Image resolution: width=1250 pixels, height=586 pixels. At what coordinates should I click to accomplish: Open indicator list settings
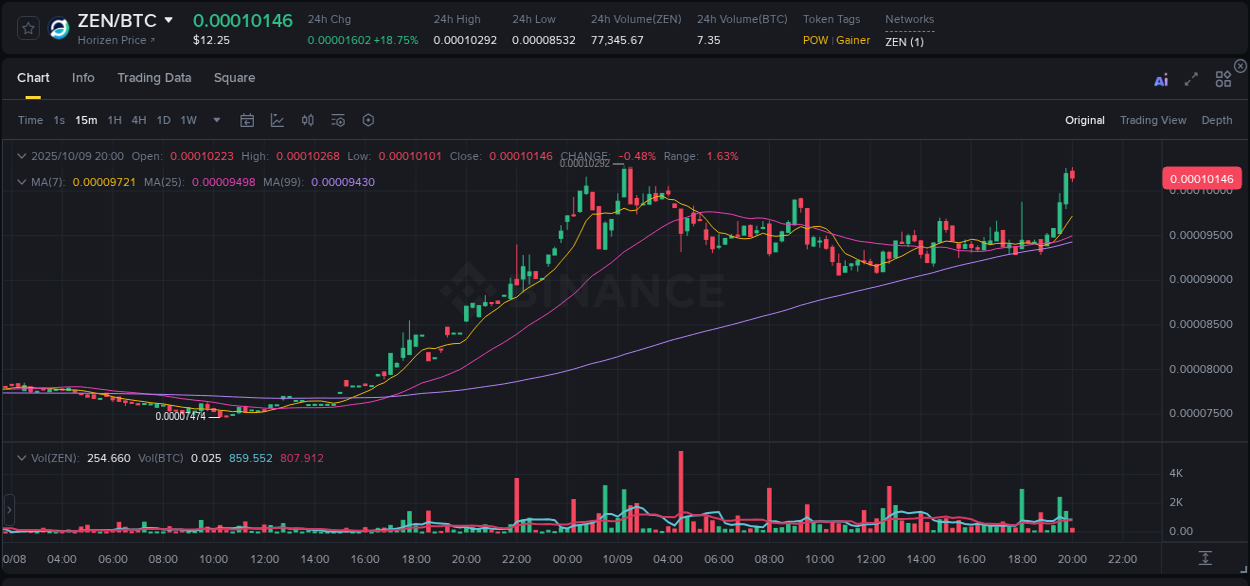[337, 120]
